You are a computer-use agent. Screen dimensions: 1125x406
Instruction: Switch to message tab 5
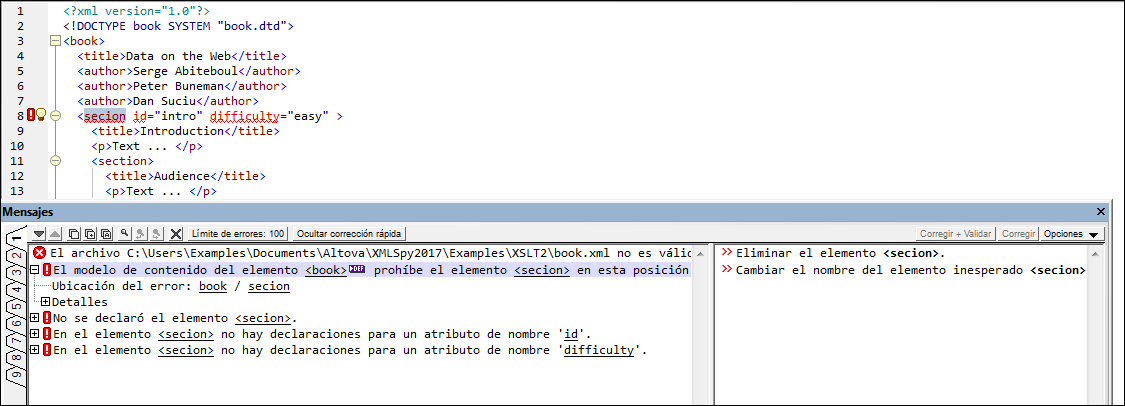(16, 307)
